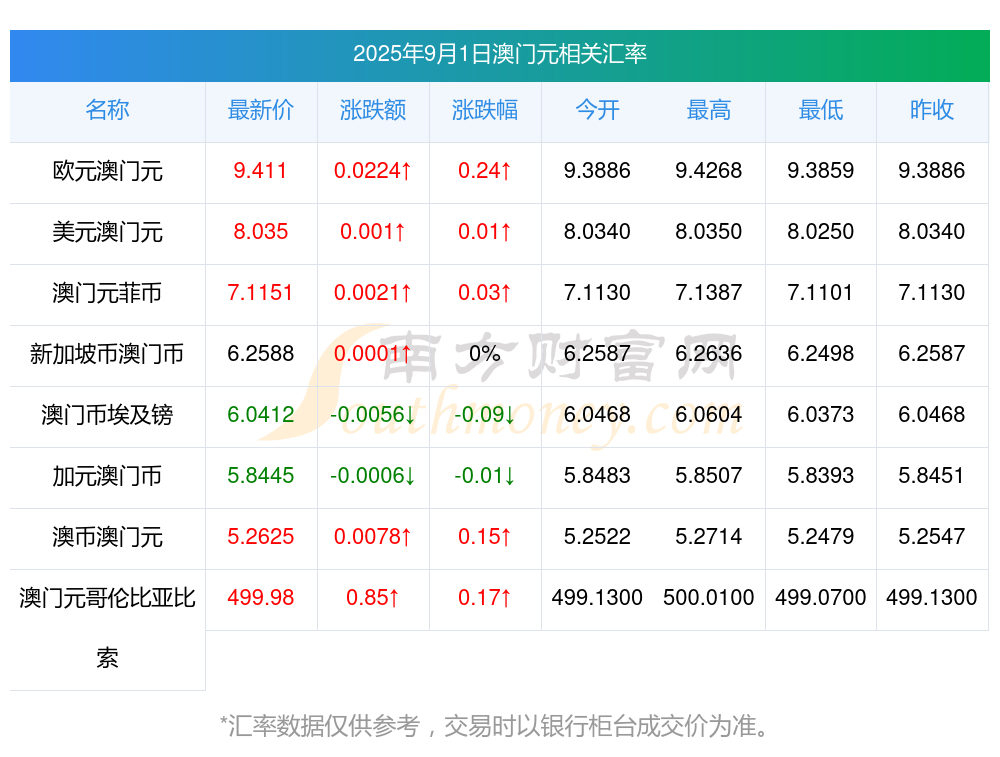Click previous close 5.2547
The image size is (1000, 757).
coord(932,536)
